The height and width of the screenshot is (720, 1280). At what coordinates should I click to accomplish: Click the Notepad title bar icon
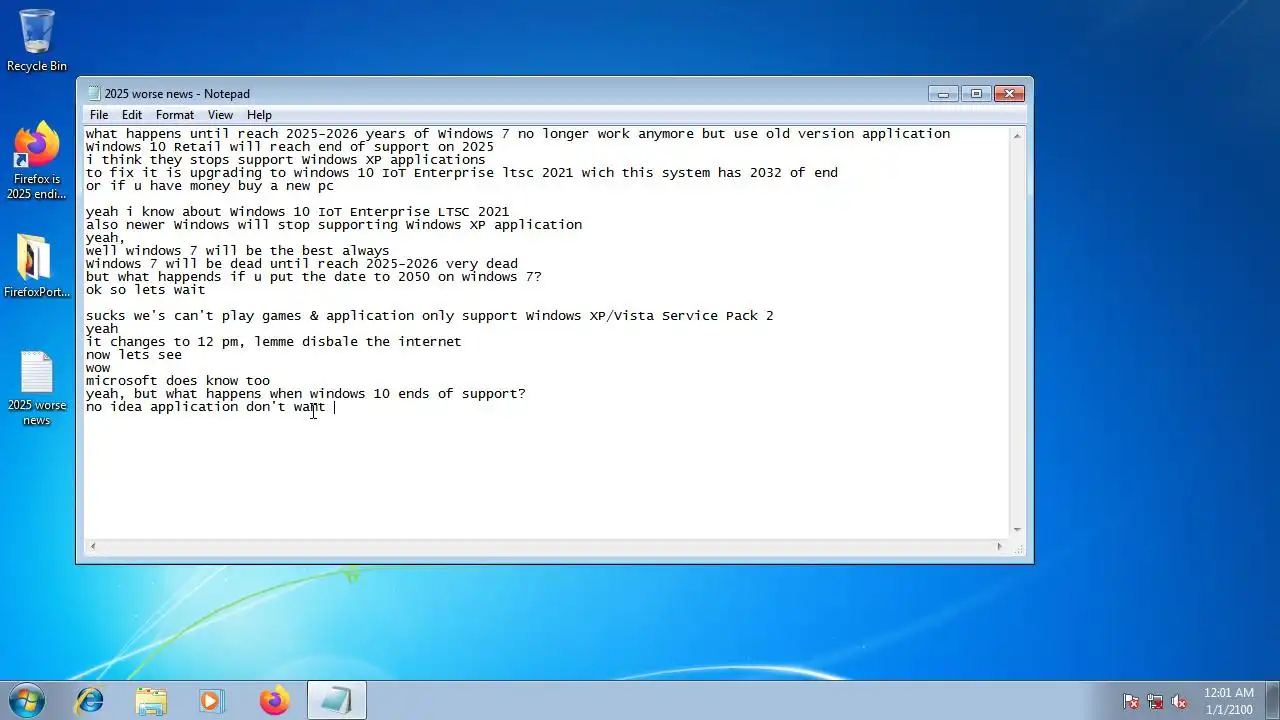pos(94,94)
